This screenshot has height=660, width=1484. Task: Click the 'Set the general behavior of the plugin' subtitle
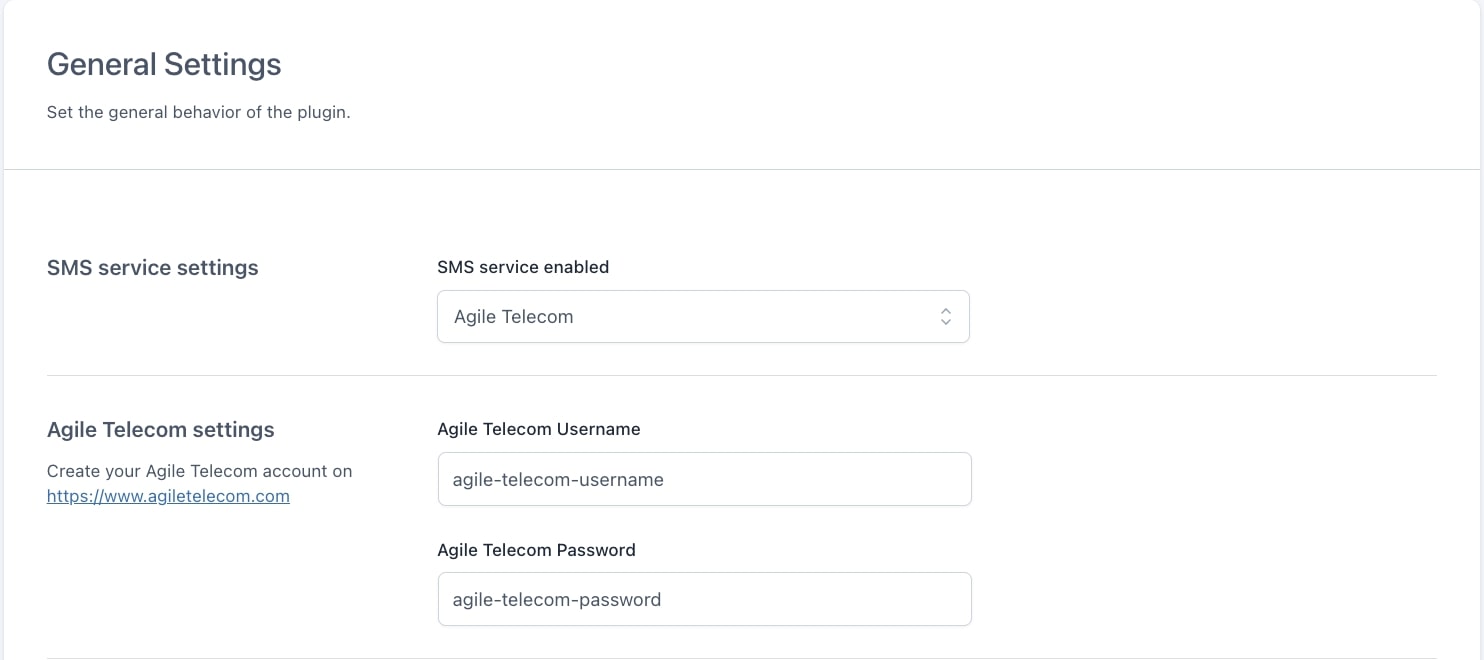click(198, 112)
